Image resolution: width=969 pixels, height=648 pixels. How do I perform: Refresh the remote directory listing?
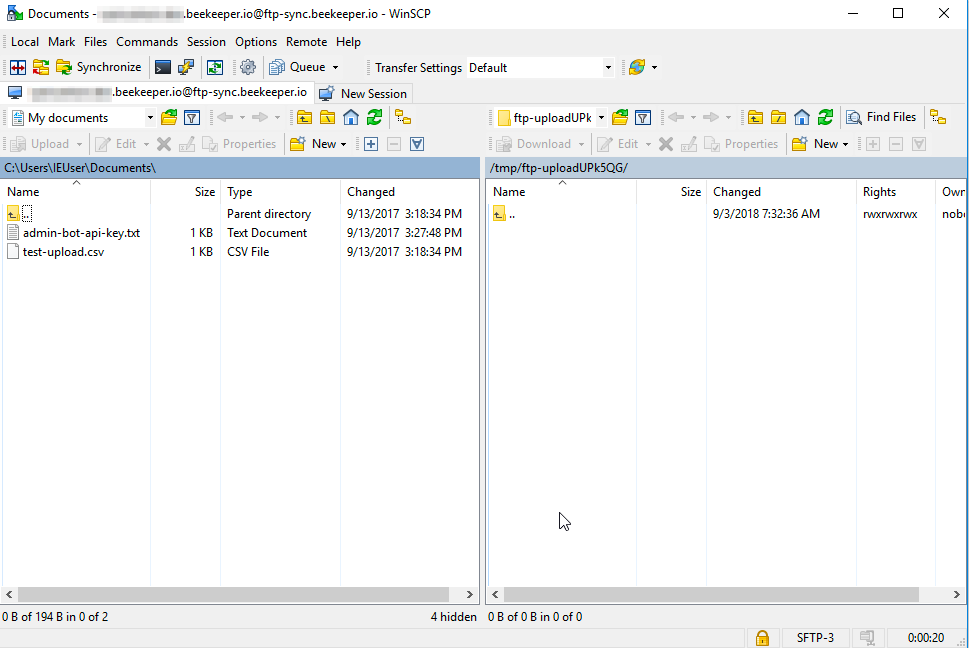click(x=825, y=117)
